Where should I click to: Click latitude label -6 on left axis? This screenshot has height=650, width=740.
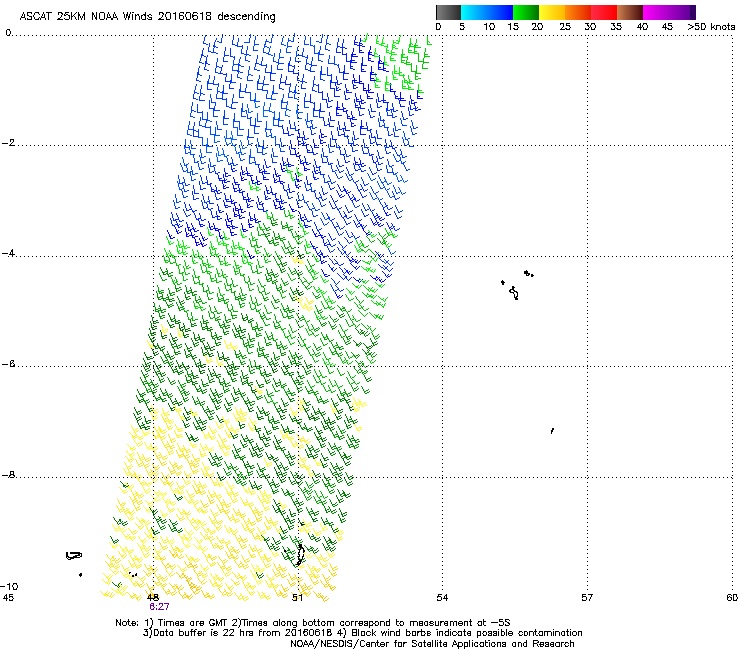tap(8, 364)
